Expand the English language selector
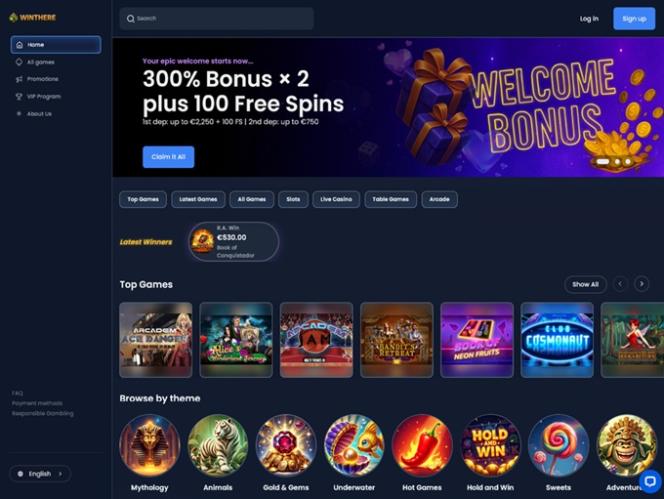The height and width of the screenshot is (499, 664). tap(40, 474)
